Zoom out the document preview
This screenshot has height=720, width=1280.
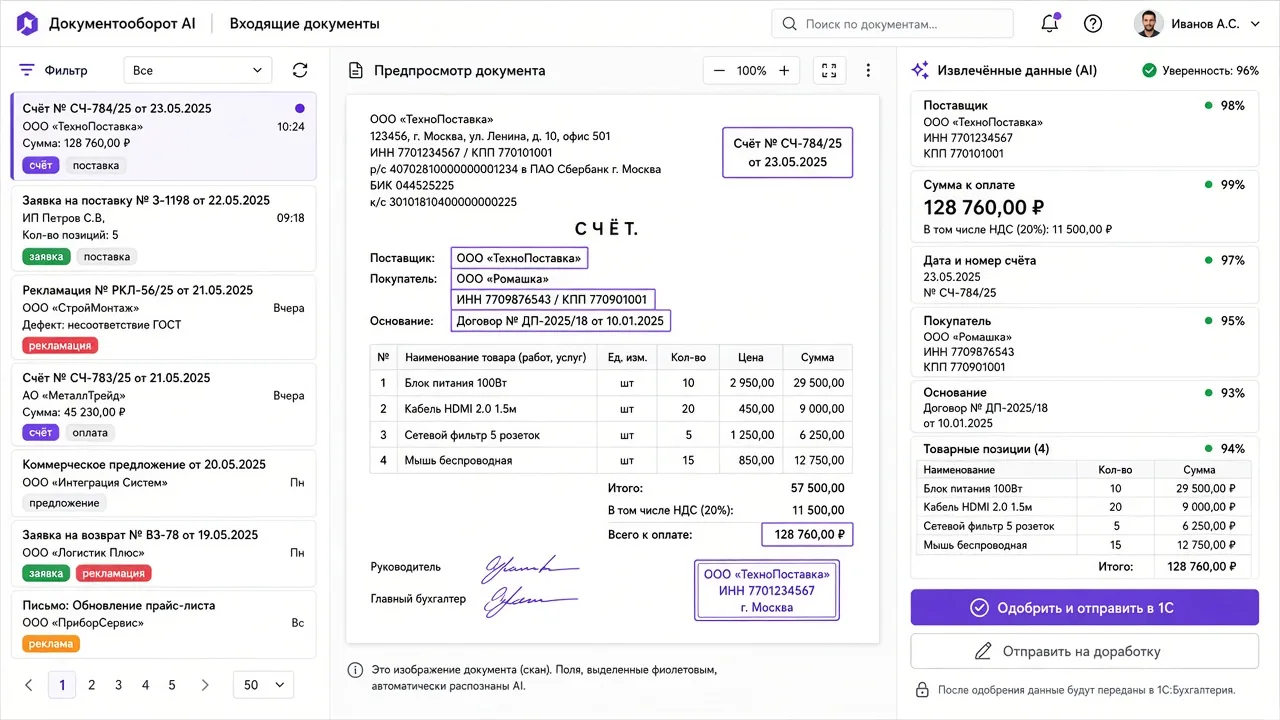point(720,70)
